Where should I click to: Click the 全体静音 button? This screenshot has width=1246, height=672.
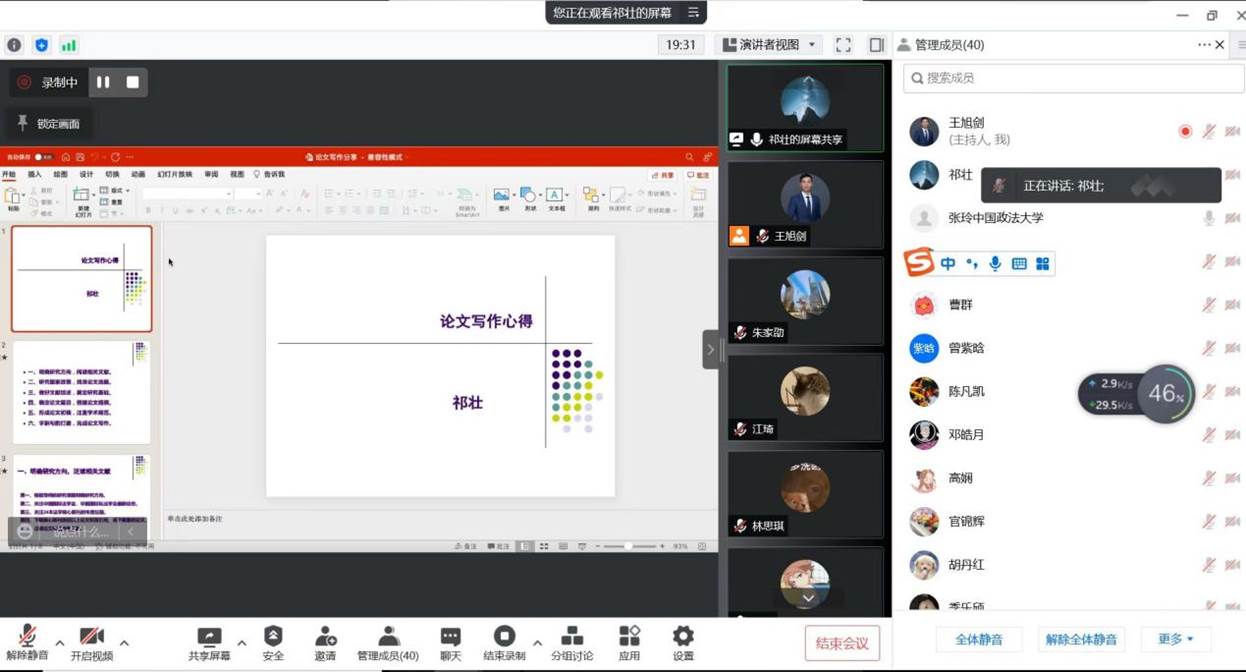coord(978,639)
